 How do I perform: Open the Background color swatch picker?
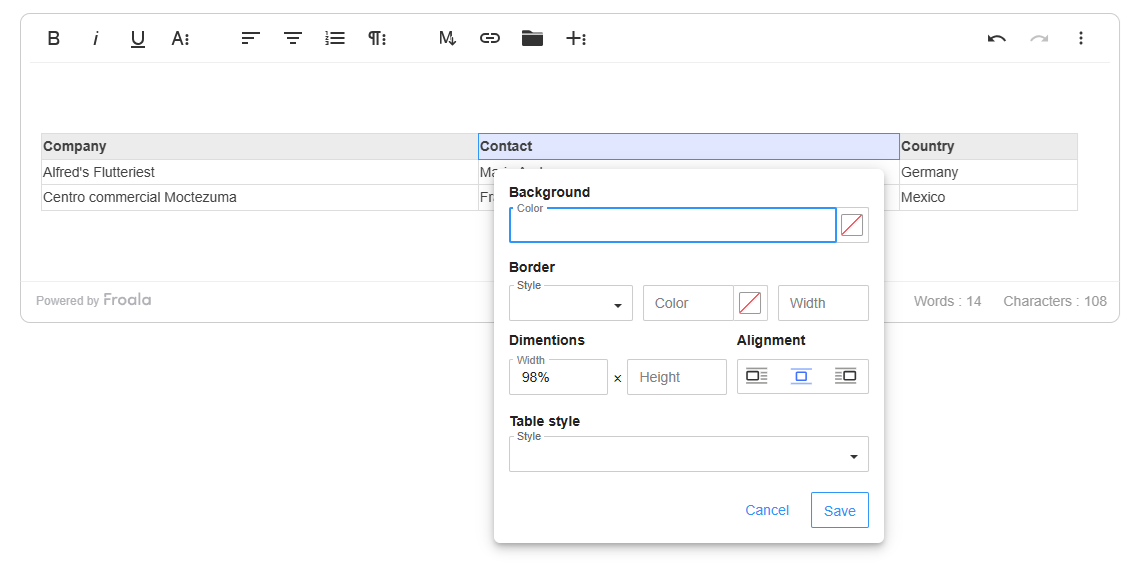[852, 225]
